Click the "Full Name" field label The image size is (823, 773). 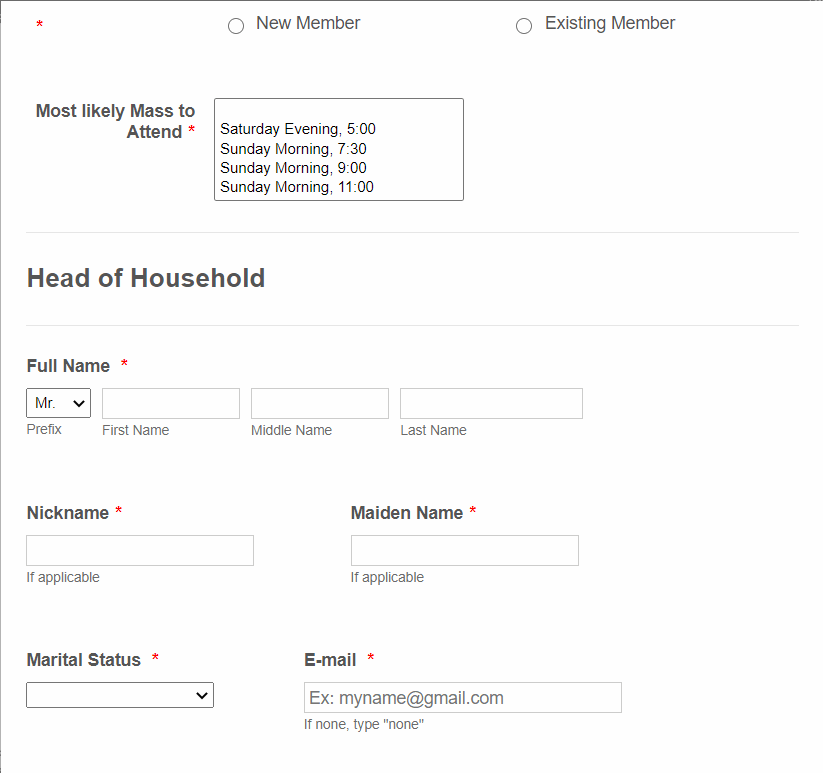pos(68,366)
